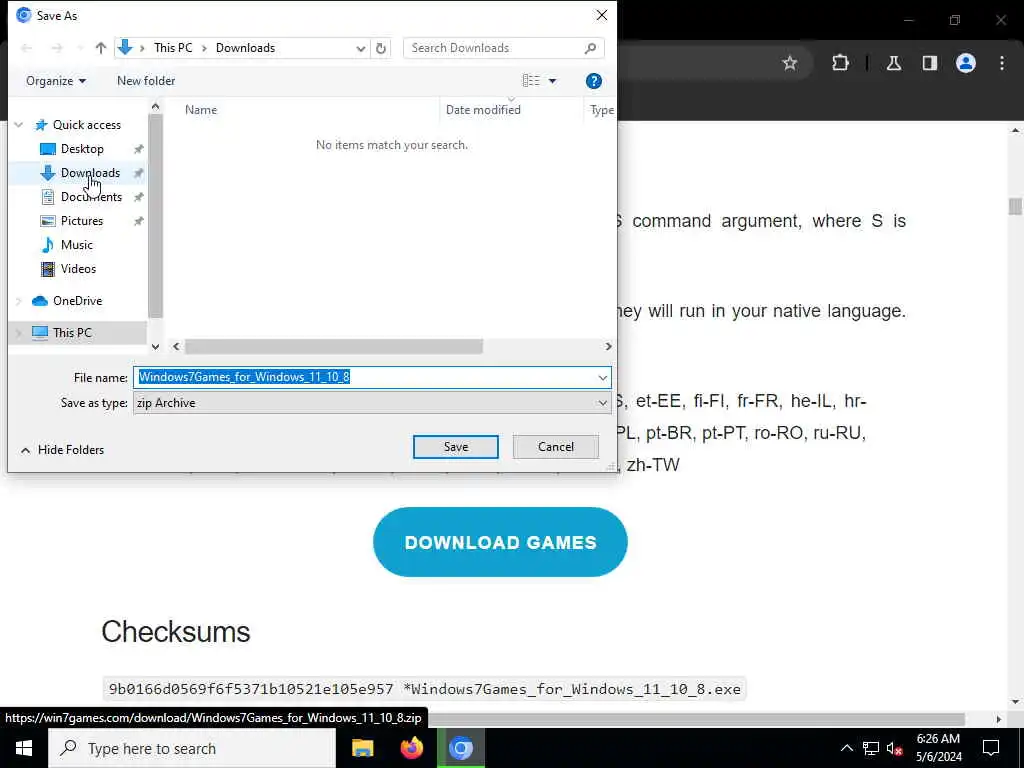Click the Save button
The image size is (1024, 768).
pyautogui.click(x=456, y=447)
